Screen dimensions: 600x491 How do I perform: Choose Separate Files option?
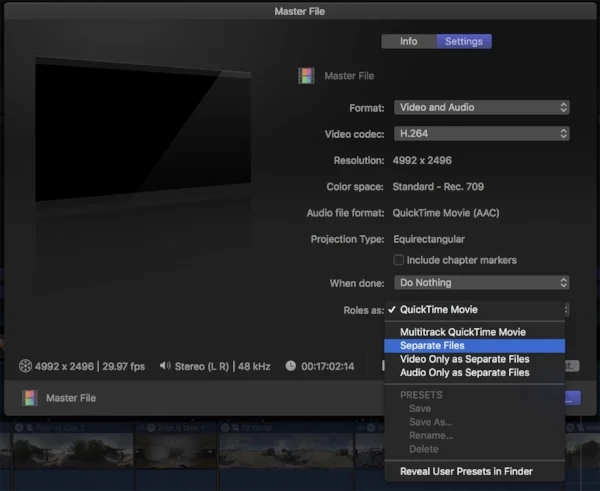[474, 346]
